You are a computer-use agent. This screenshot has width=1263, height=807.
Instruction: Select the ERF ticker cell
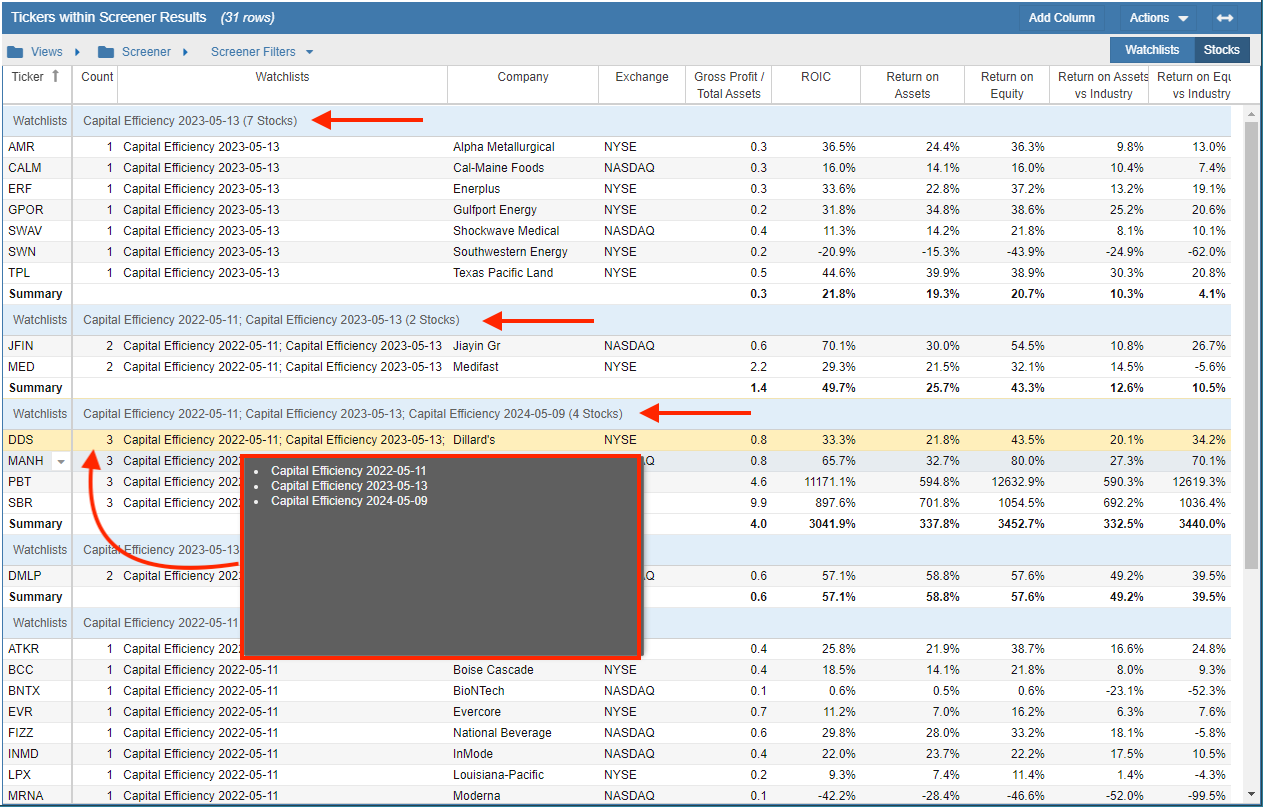coord(37,189)
